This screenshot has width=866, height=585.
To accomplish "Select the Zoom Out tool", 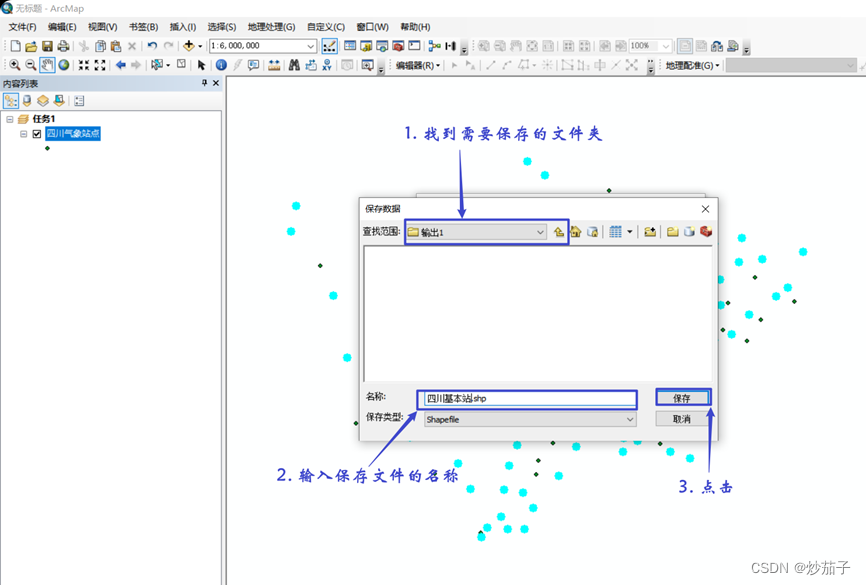I will [30, 65].
